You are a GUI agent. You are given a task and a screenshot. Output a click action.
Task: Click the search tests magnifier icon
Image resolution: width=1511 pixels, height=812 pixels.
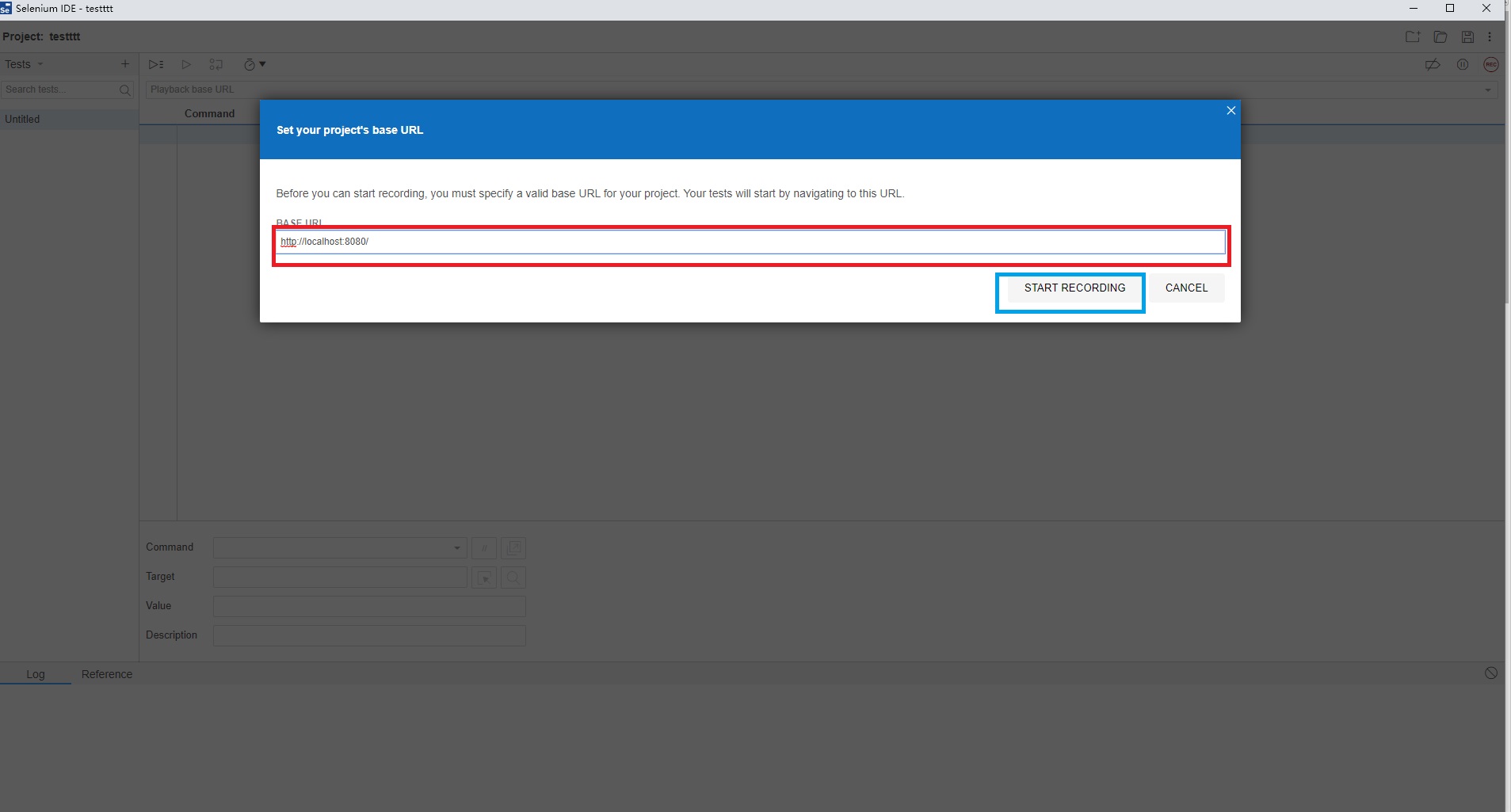click(124, 90)
